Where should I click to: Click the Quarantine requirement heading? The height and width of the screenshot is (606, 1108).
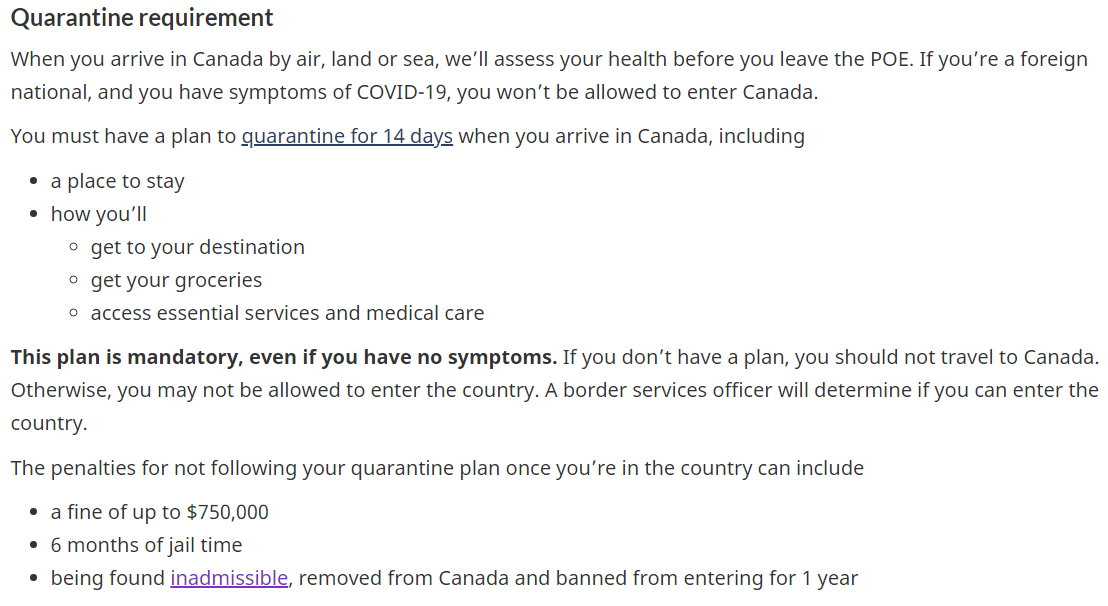point(142,18)
